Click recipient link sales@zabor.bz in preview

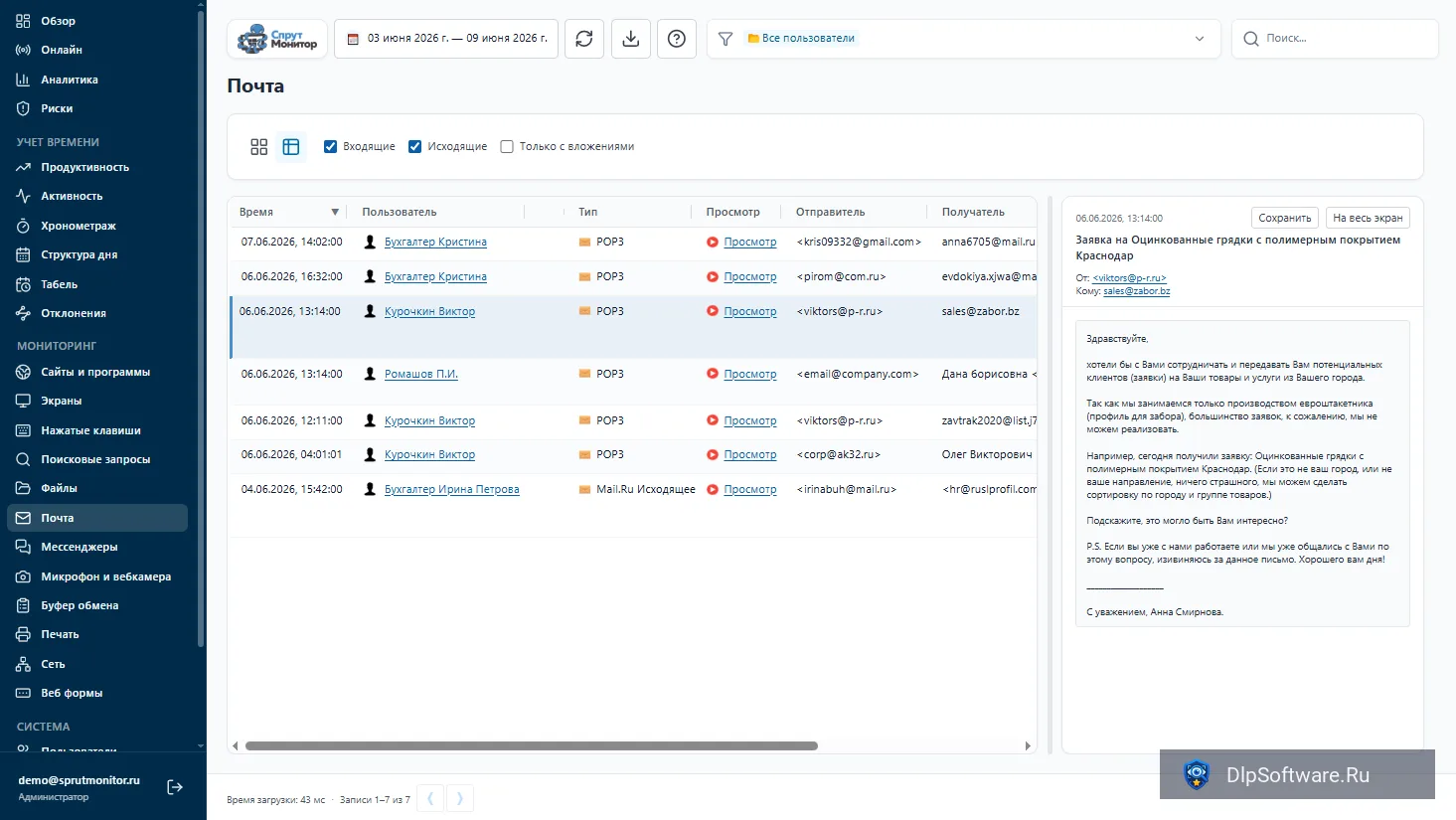[1137, 292]
